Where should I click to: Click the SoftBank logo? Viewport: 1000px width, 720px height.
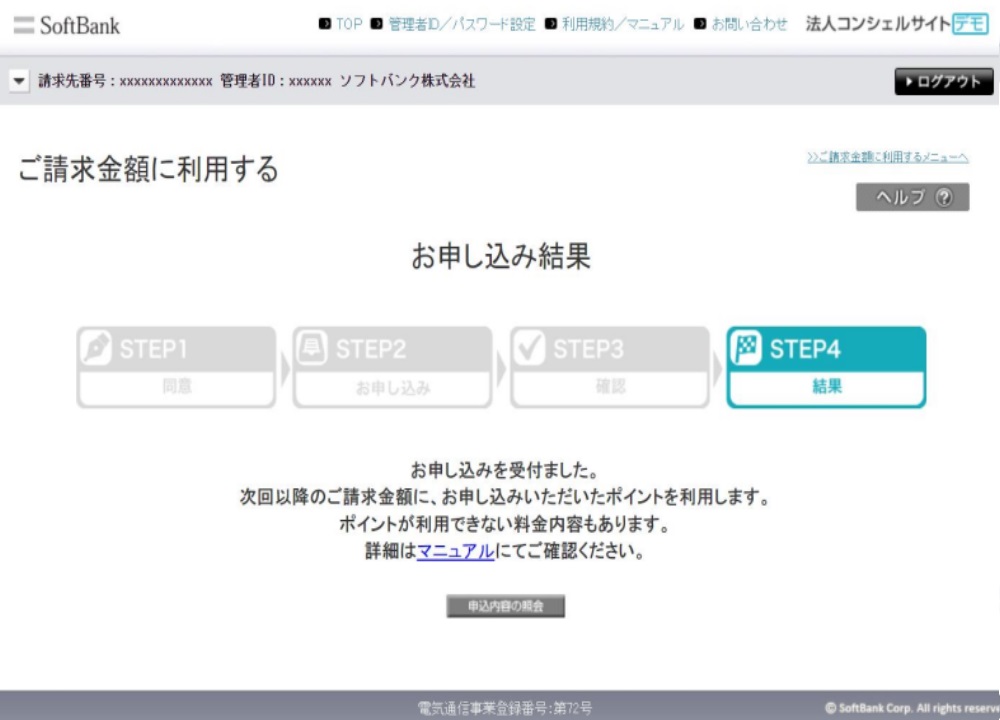point(80,26)
